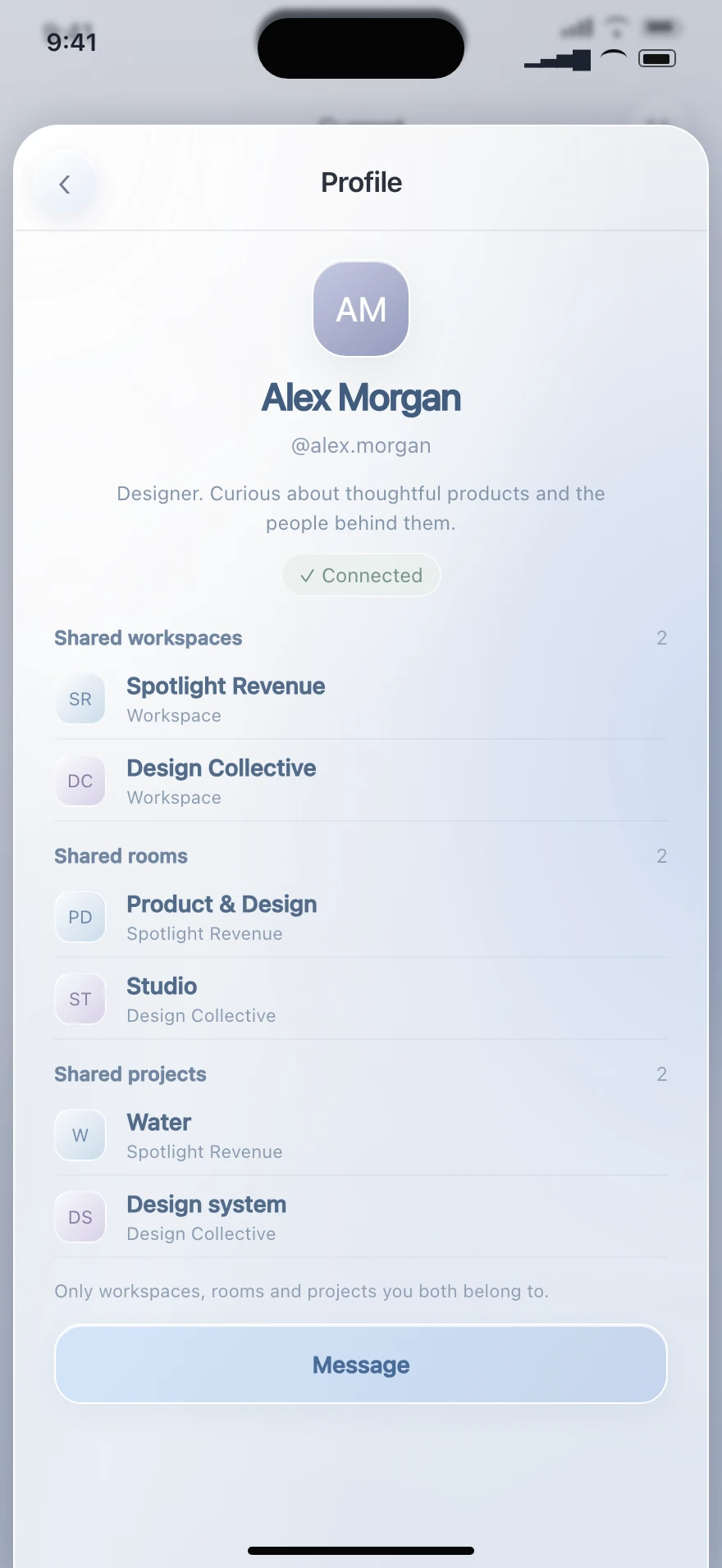This screenshot has width=722, height=1568.
Task: Tap the ST room icon
Action: click(x=80, y=999)
